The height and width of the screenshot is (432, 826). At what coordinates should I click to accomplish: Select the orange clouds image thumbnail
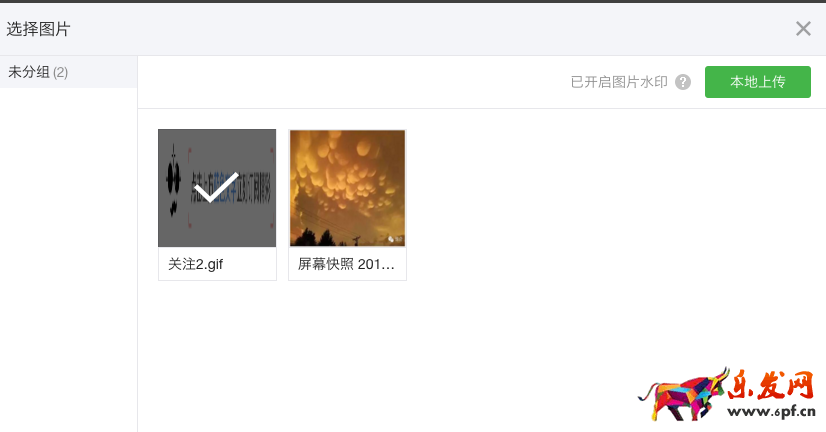tap(347, 188)
